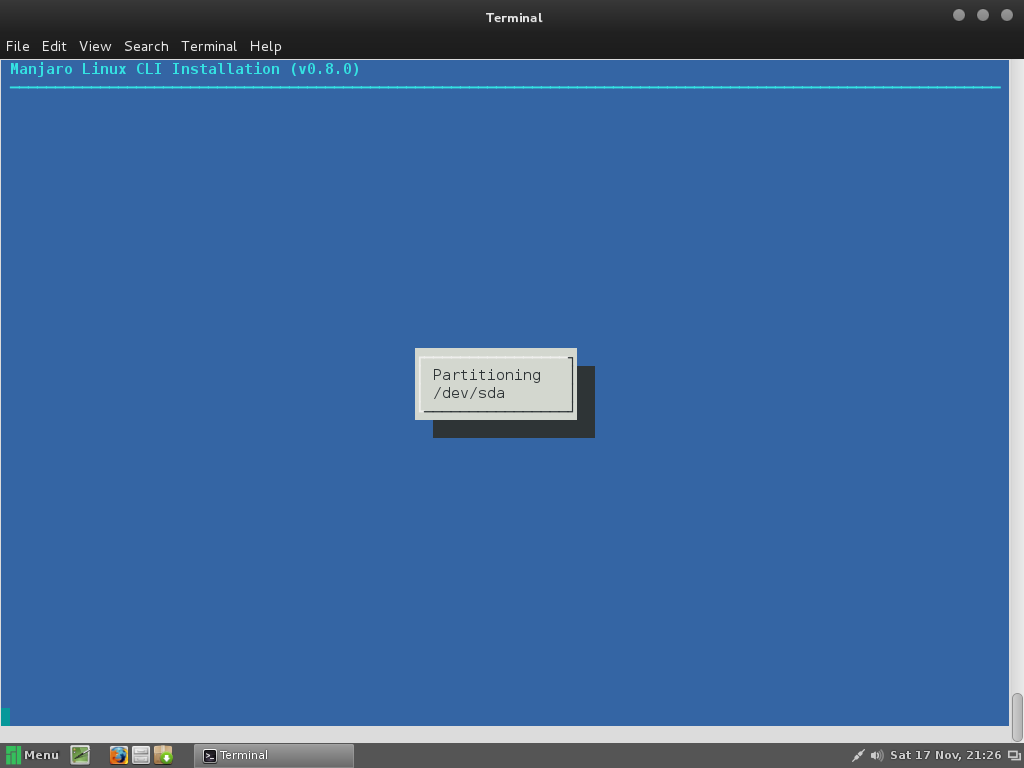The height and width of the screenshot is (768, 1024).
Task: Launch Firefox from the taskbar
Action: [118, 755]
